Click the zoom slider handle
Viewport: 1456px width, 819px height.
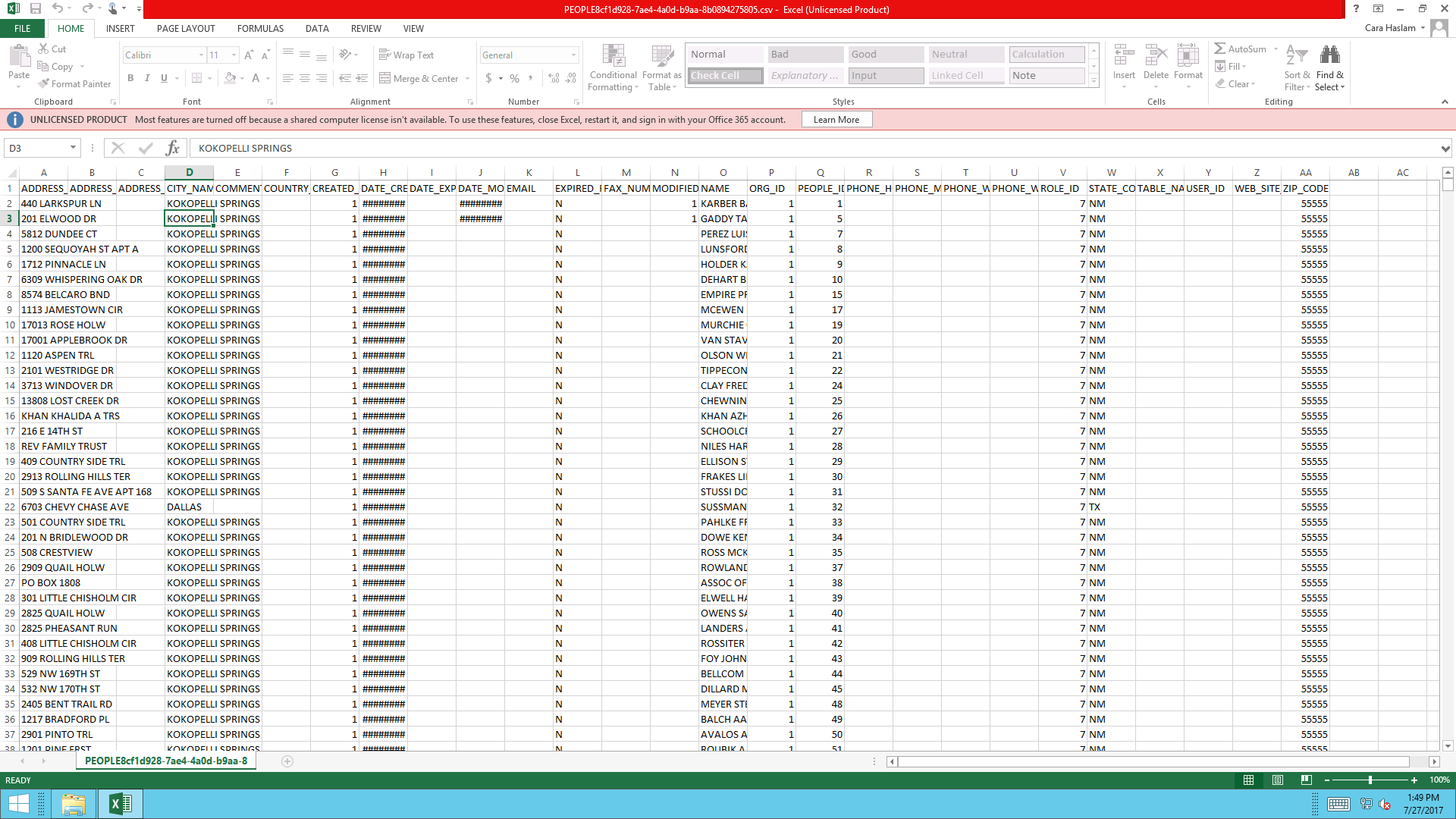point(1370,780)
